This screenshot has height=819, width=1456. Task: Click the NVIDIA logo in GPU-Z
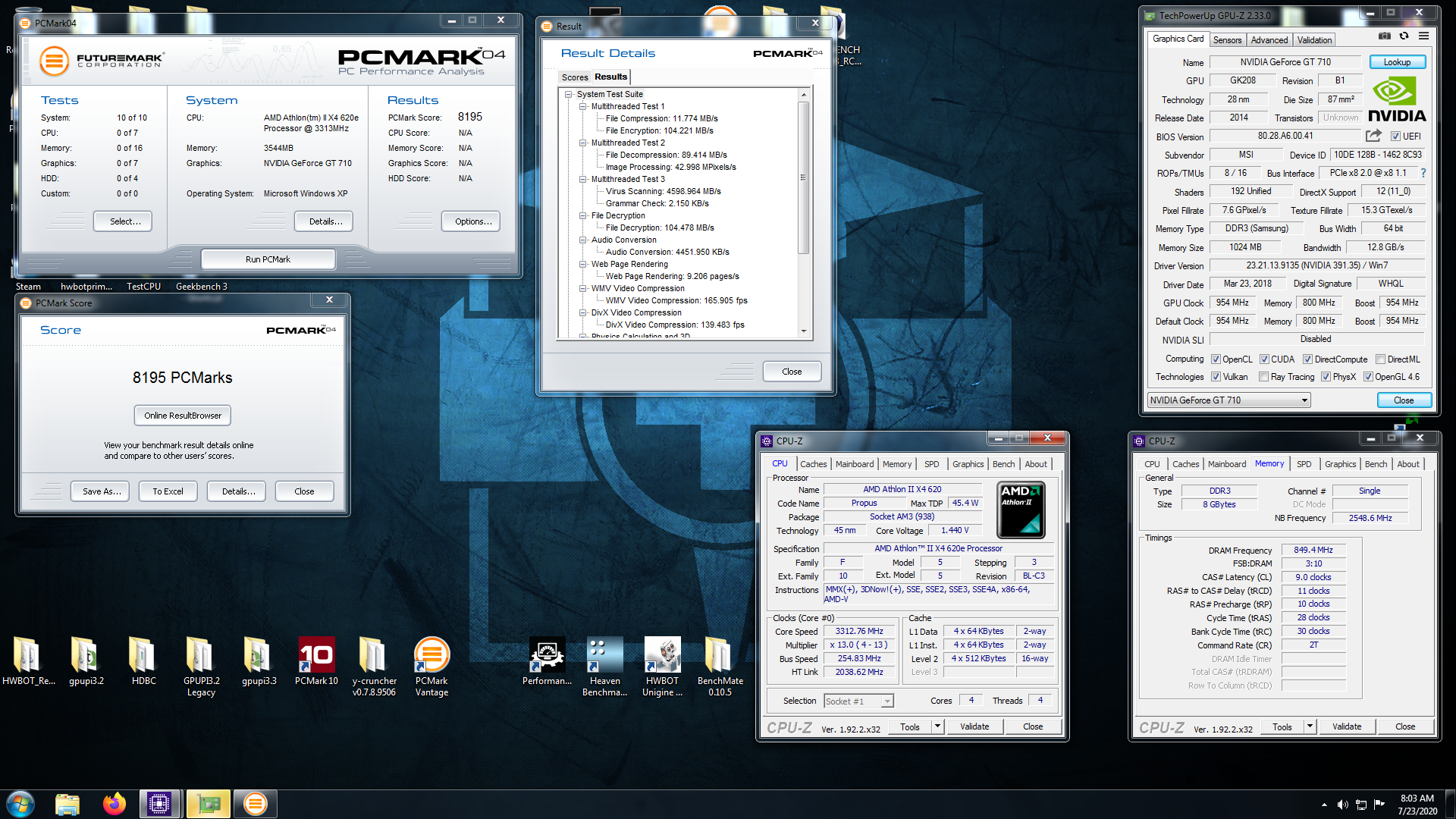coord(1397,100)
